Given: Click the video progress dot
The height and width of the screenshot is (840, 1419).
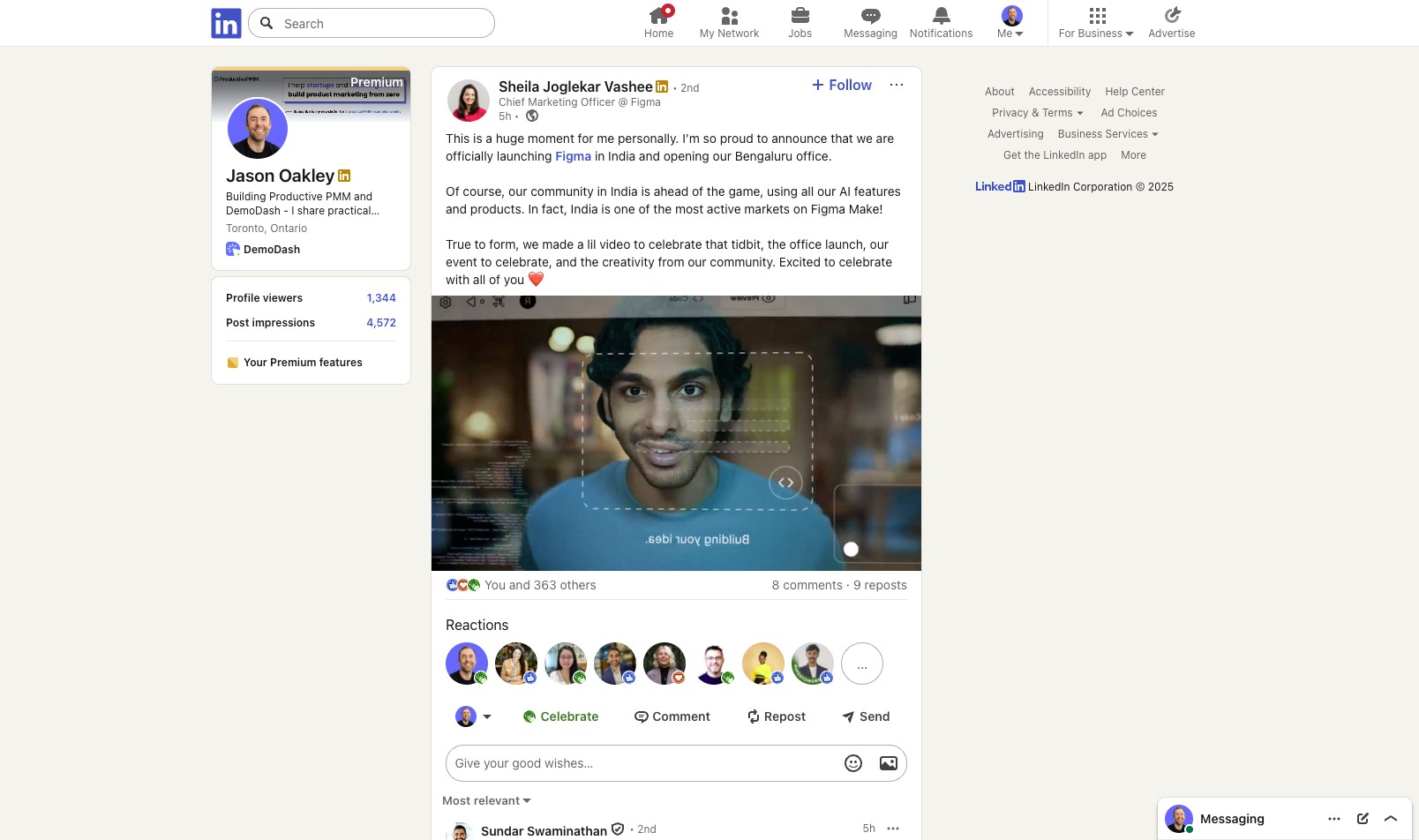Looking at the screenshot, I should [x=851, y=549].
